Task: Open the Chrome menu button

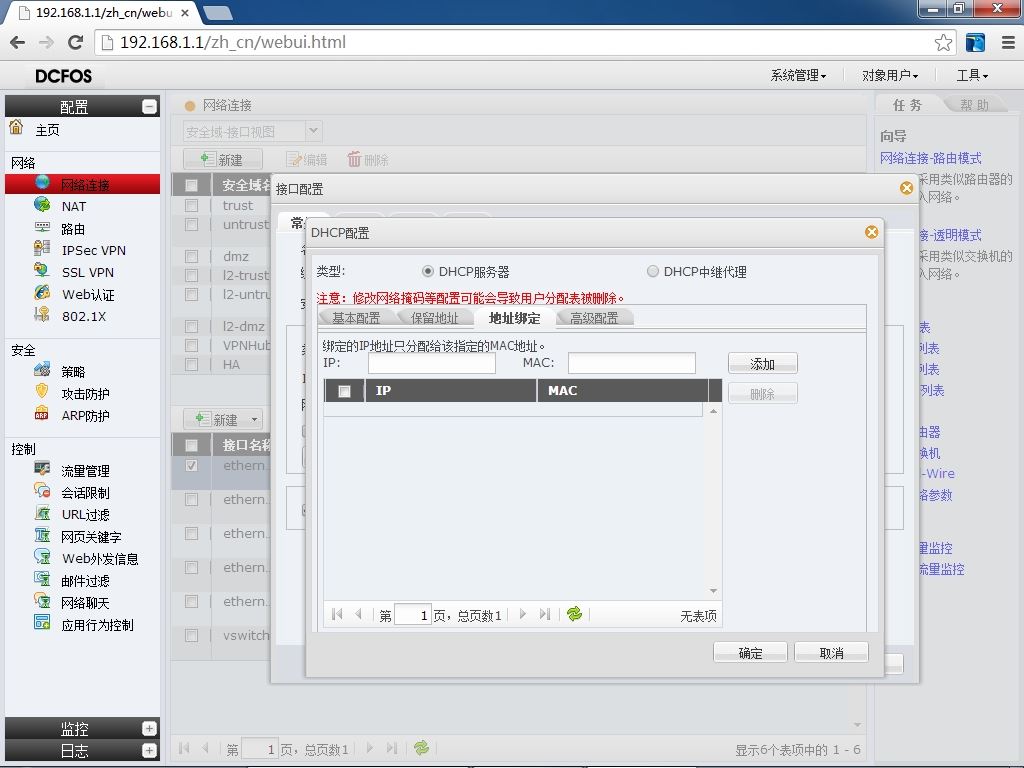Action: (x=1008, y=42)
